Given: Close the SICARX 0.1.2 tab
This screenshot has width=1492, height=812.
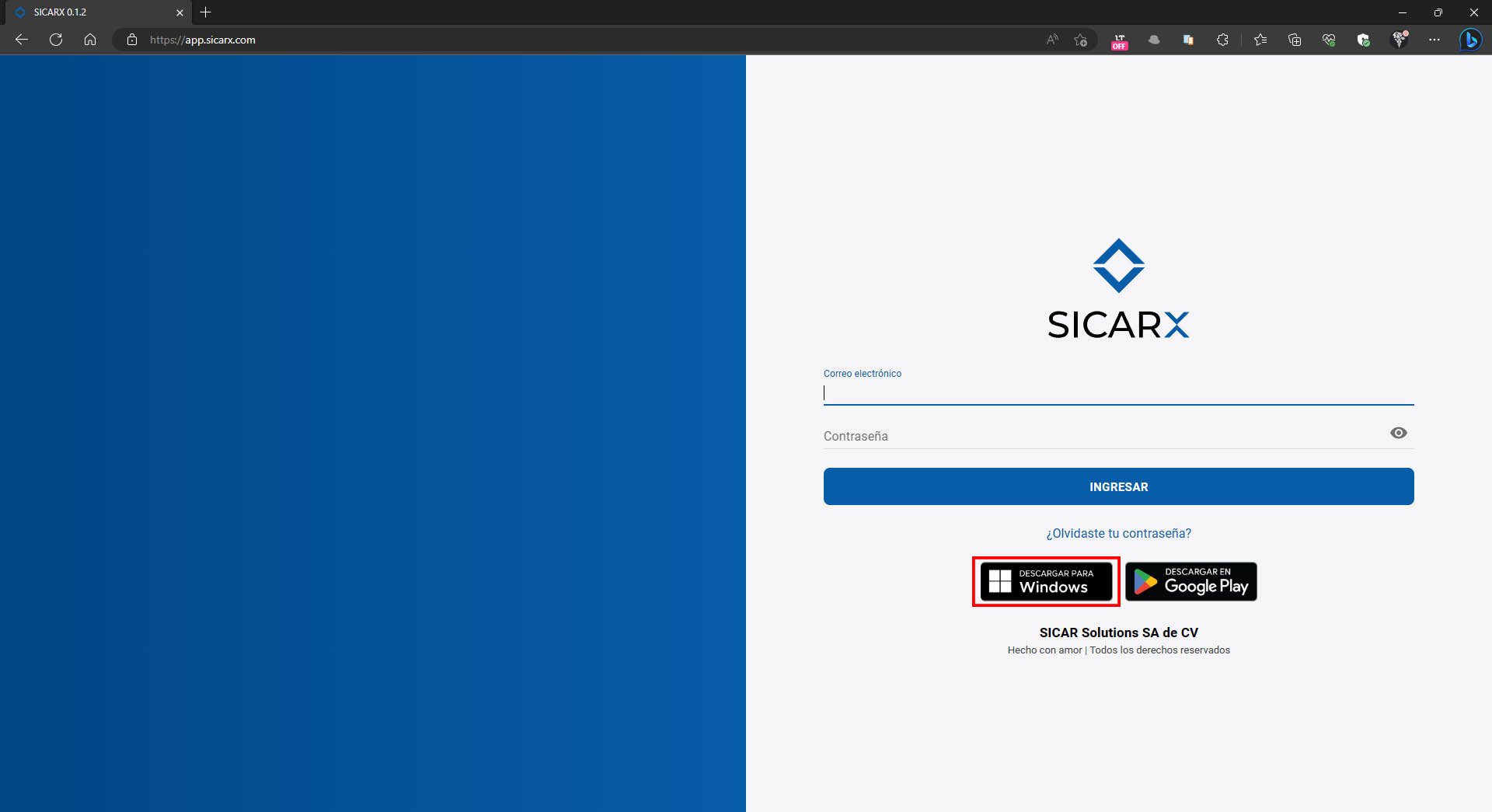Looking at the screenshot, I should tap(180, 12).
